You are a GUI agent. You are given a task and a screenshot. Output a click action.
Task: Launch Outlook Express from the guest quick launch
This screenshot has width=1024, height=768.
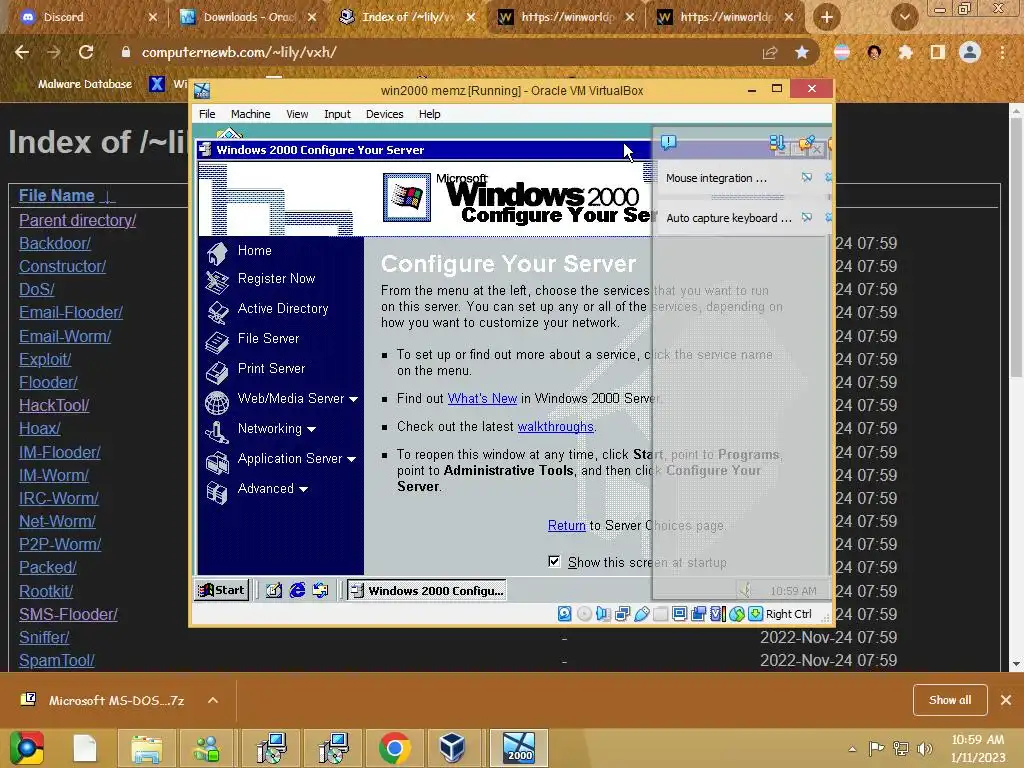click(x=320, y=590)
